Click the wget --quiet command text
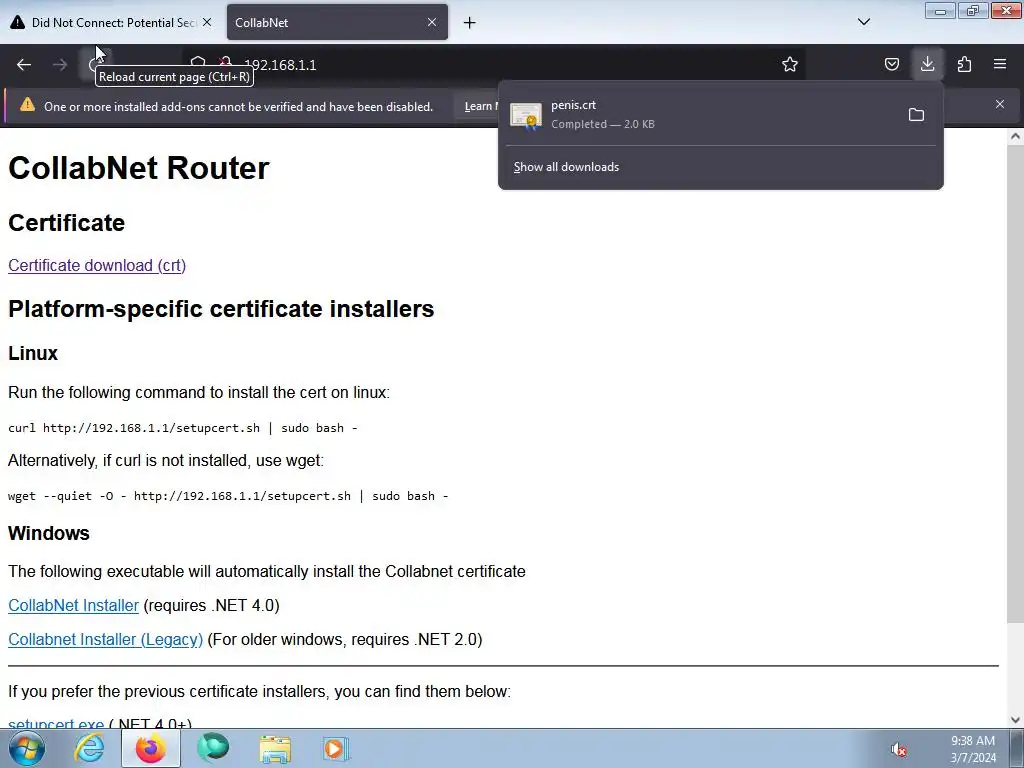Screen dimensions: 1024x768 pos(228,496)
